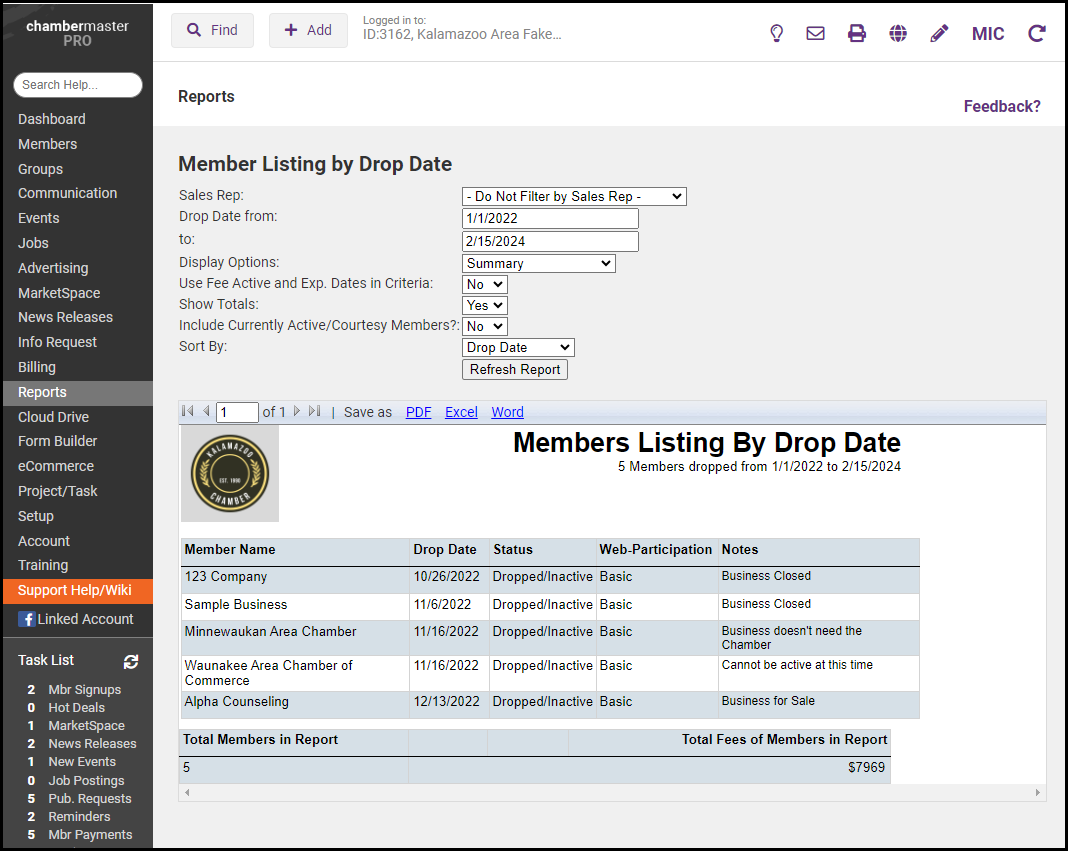
Task: Change the Show Totals dropdown
Action: [x=485, y=305]
